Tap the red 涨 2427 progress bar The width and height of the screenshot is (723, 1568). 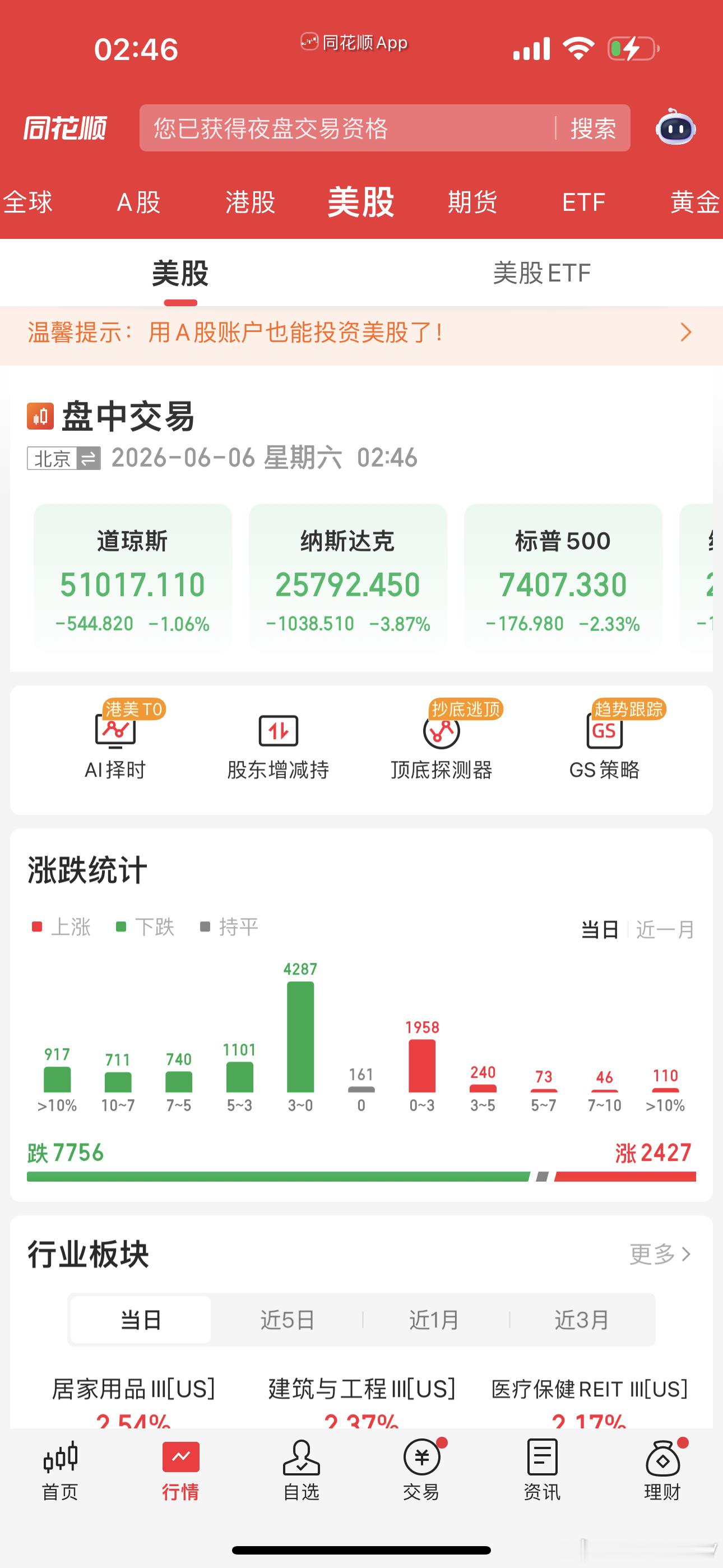click(625, 1177)
